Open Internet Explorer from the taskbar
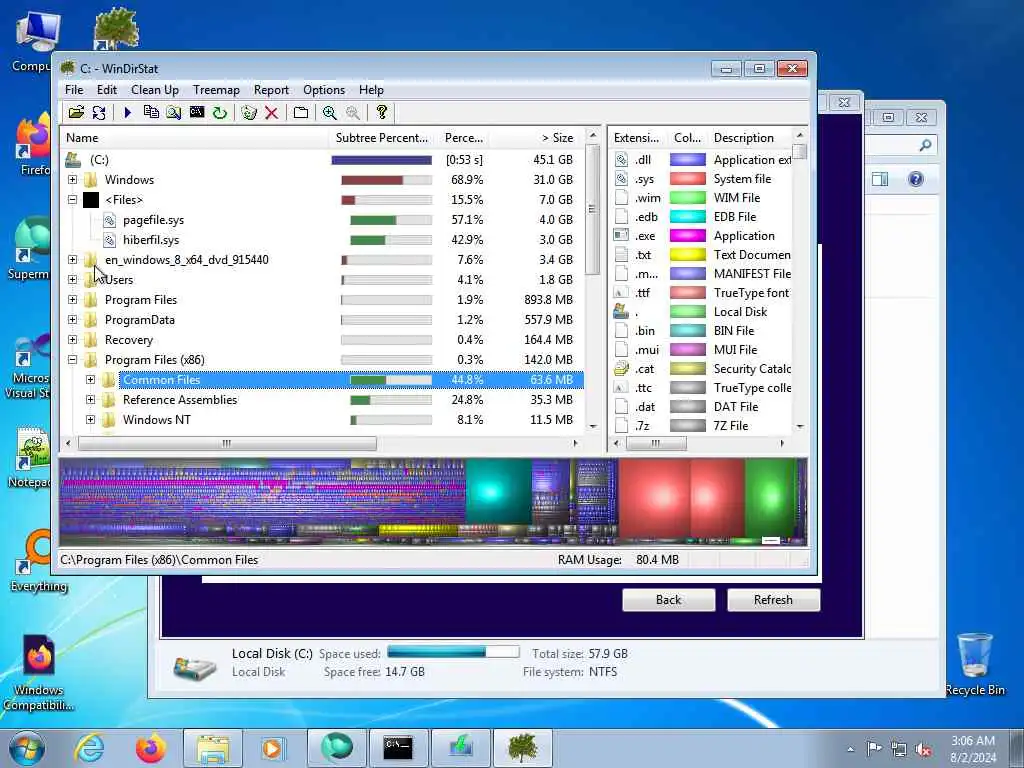The image size is (1024, 768). 89,748
